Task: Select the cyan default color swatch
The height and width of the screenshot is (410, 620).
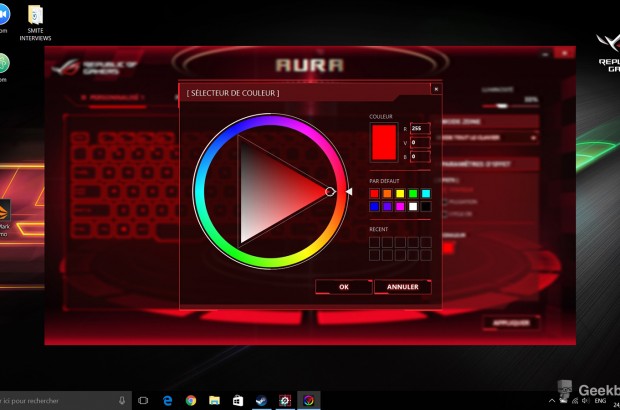Action: click(426, 194)
